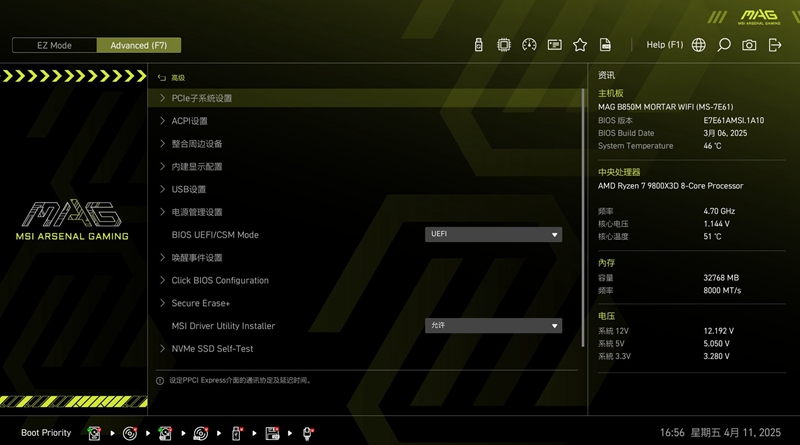This screenshot has height=445, width=800.
Task: Open the CPU chip icon in top toolbar
Action: (504, 45)
